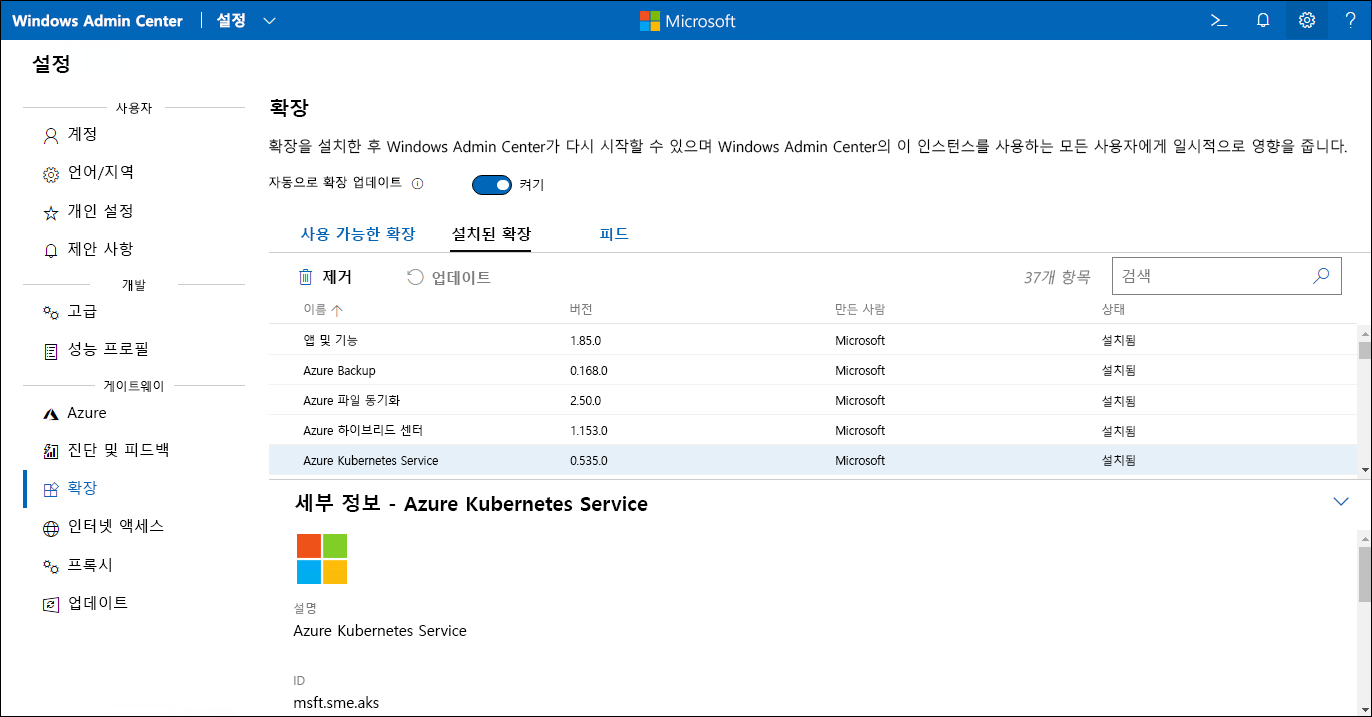Switch to 피드 tab
Screen dimensions: 1372x717
[614, 234]
